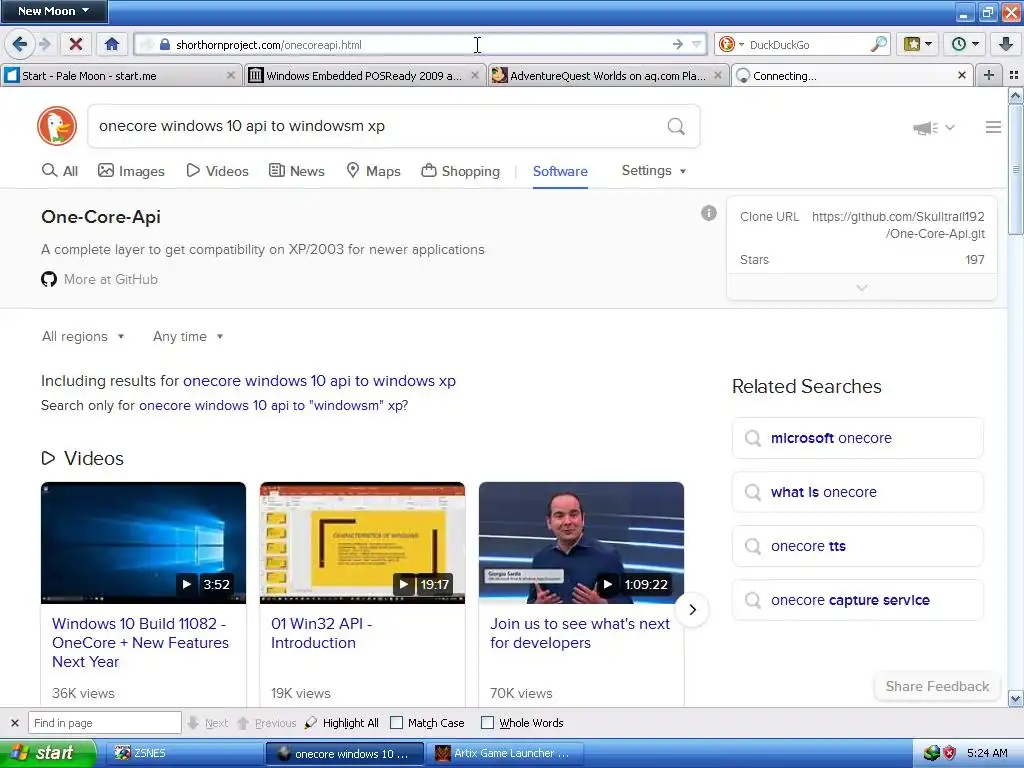Open Join us to see what's next link

pos(580,633)
